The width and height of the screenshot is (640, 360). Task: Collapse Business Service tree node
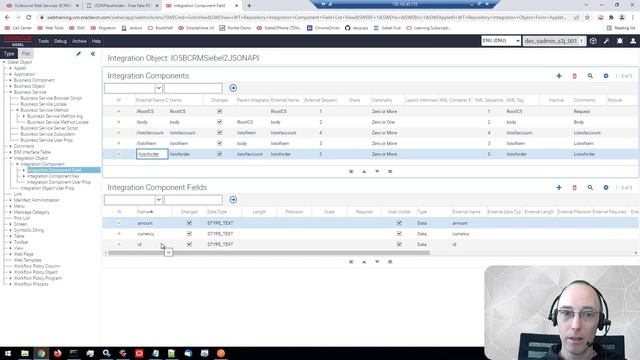click(x=11, y=92)
